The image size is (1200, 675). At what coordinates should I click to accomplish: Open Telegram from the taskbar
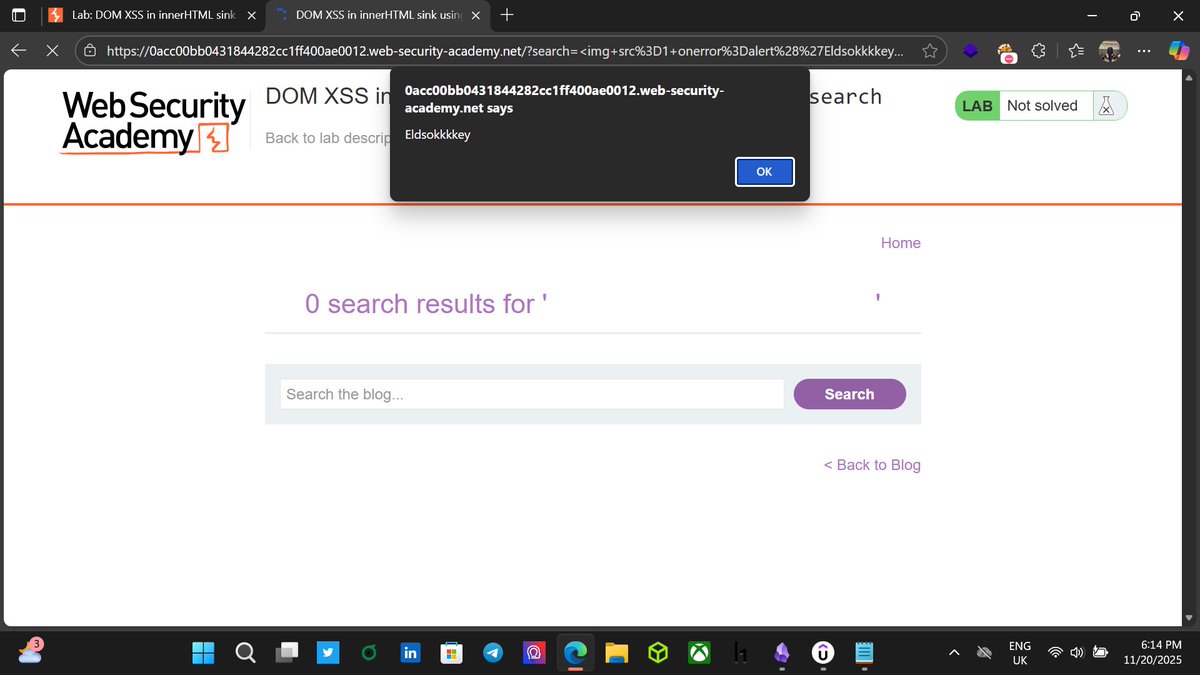pyautogui.click(x=493, y=653)
